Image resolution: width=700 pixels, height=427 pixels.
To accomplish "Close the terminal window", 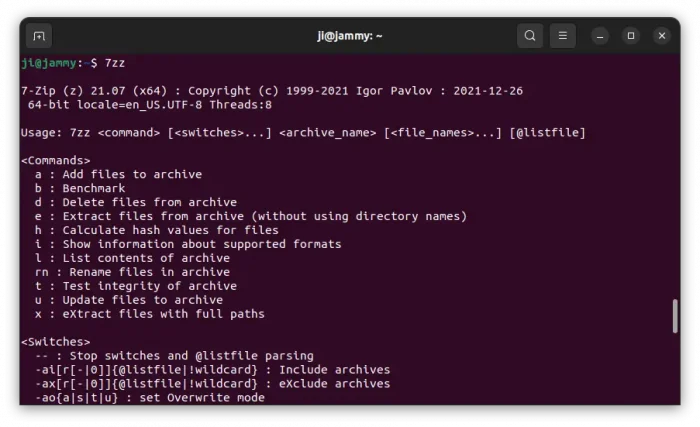I will pyautogui.click(x=662, y=36).
